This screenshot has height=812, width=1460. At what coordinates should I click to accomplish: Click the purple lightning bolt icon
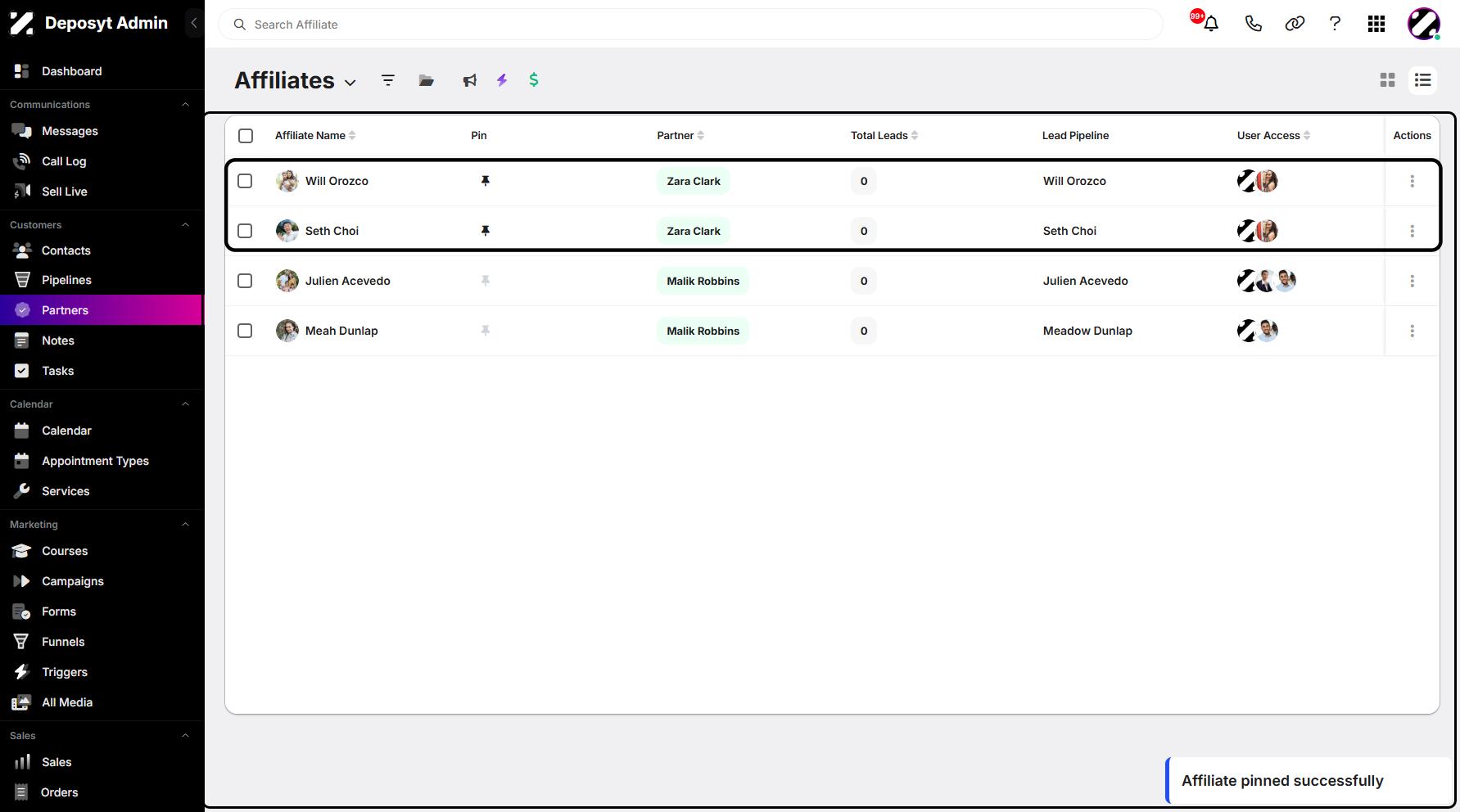click(502, 80)
